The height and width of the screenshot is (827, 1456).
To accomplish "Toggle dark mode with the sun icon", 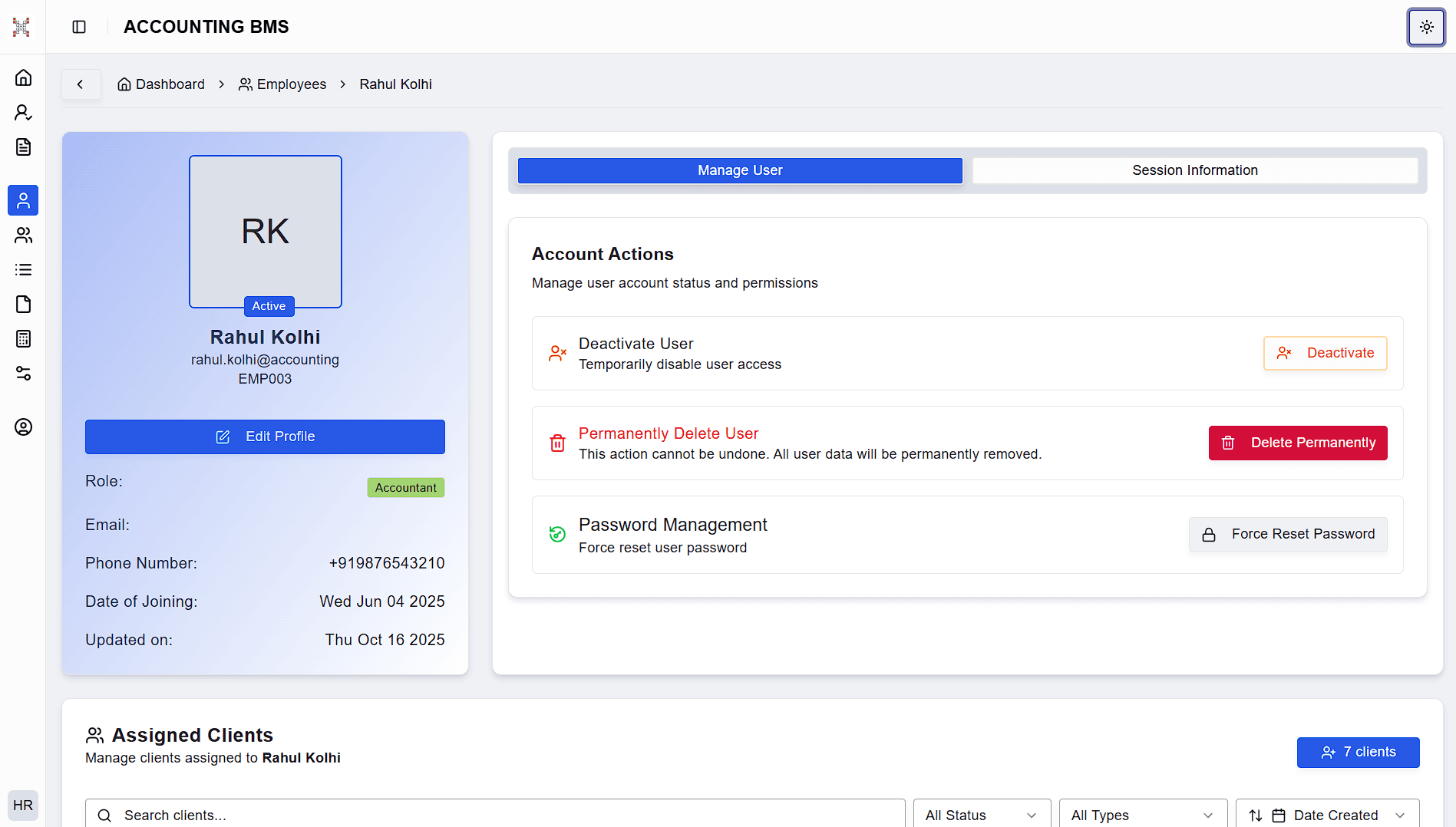I will [1425, 27].
